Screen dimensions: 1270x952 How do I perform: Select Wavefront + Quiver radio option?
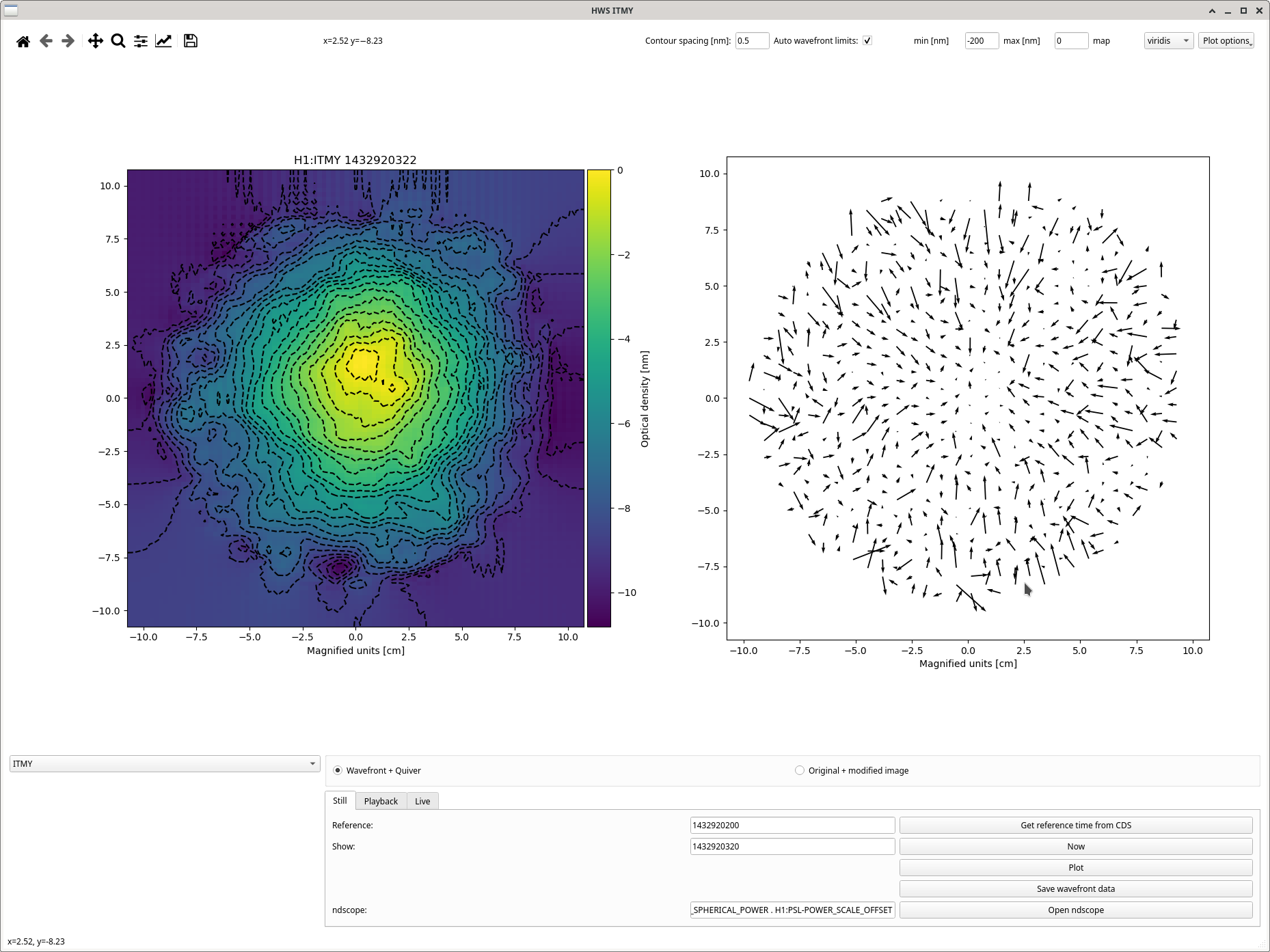point(338,770)
